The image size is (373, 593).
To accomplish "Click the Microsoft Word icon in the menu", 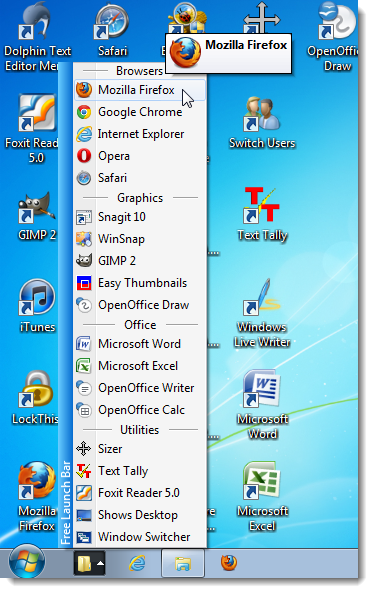I will 84,344.
